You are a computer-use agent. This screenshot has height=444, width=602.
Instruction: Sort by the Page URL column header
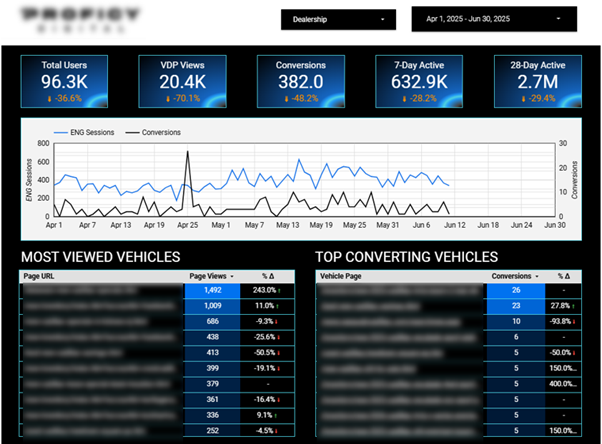pyautogui.click(x=40, y=276)
